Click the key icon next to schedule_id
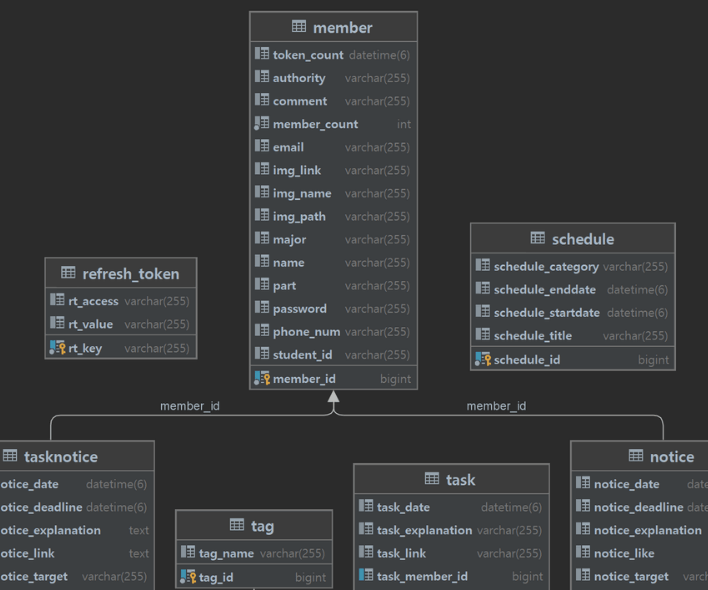Viewport: 708px width, 590px height. pos(482,359)
